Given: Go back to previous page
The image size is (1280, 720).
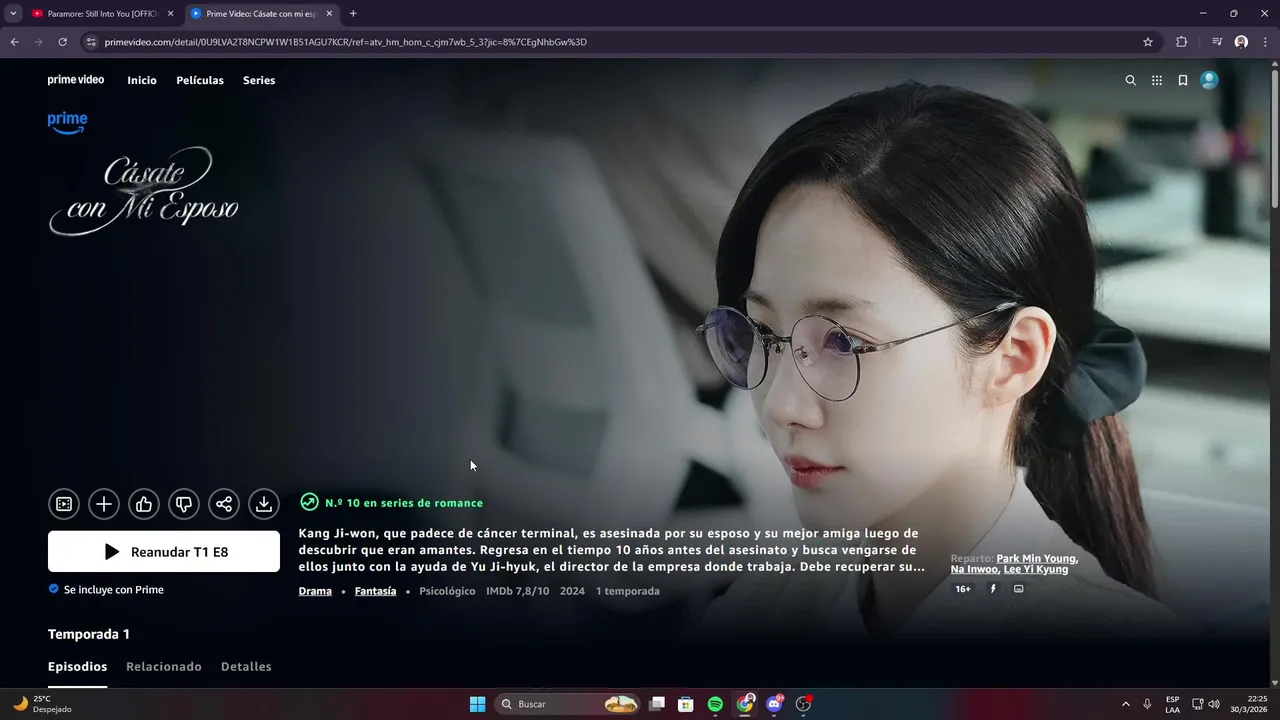Looking at the screenshot, I should (14, 42).
